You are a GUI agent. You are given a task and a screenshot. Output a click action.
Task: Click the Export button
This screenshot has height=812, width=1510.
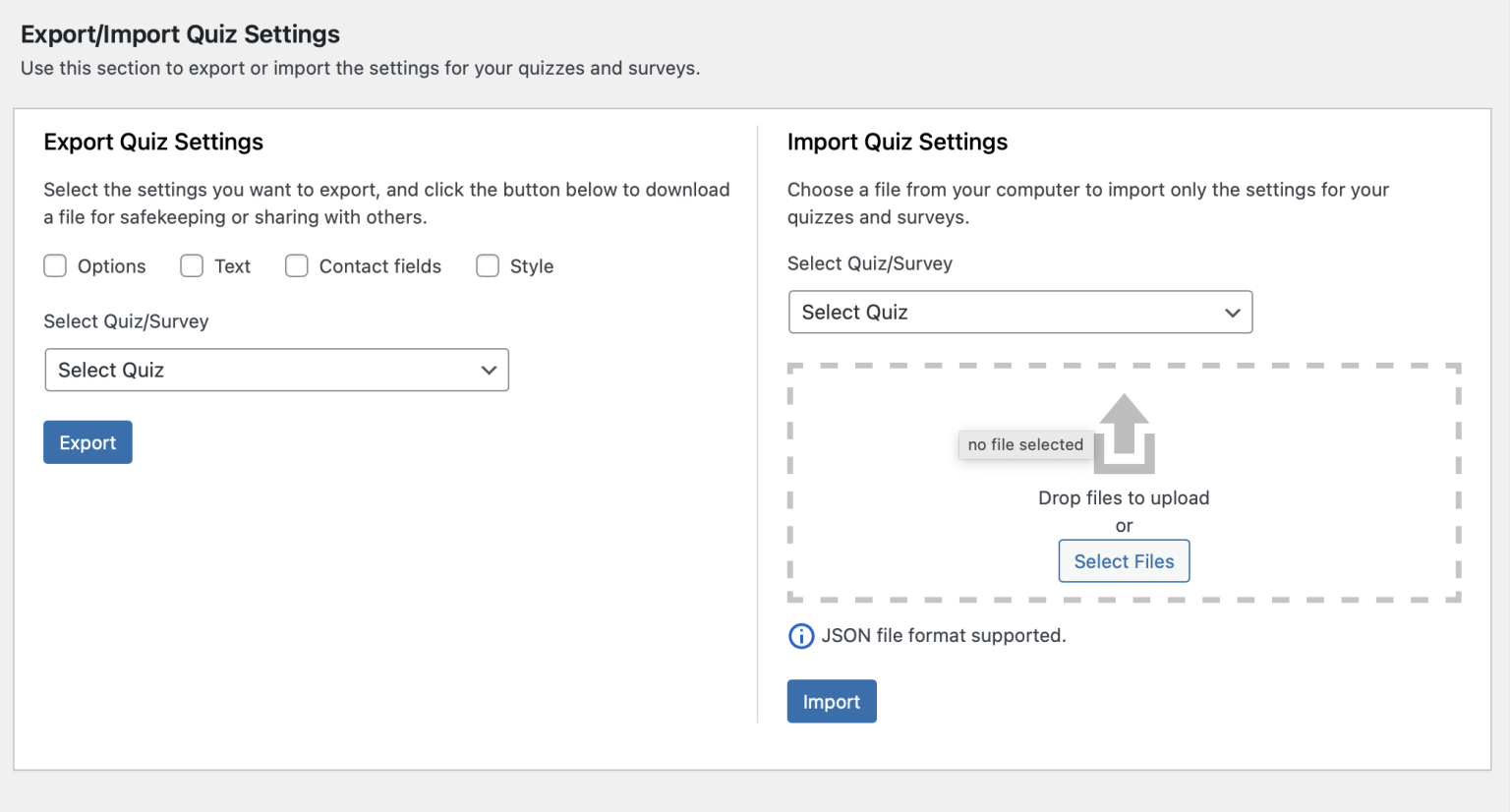click(87, 441)
